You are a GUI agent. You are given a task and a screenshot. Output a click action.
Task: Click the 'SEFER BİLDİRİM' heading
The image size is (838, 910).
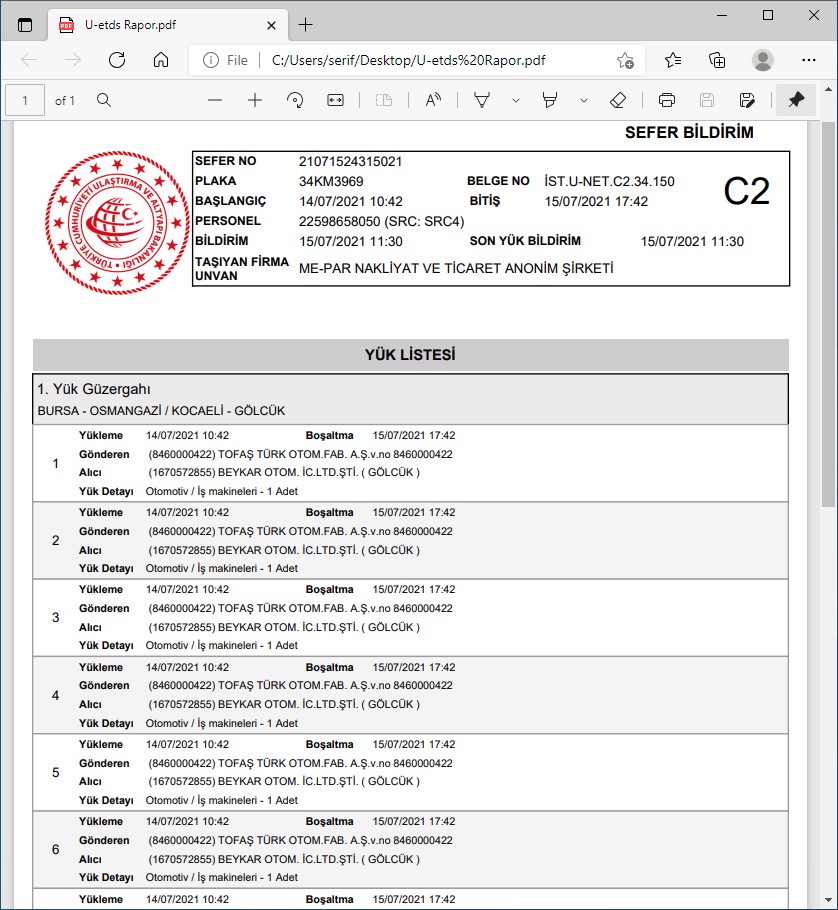pos(689,132)
